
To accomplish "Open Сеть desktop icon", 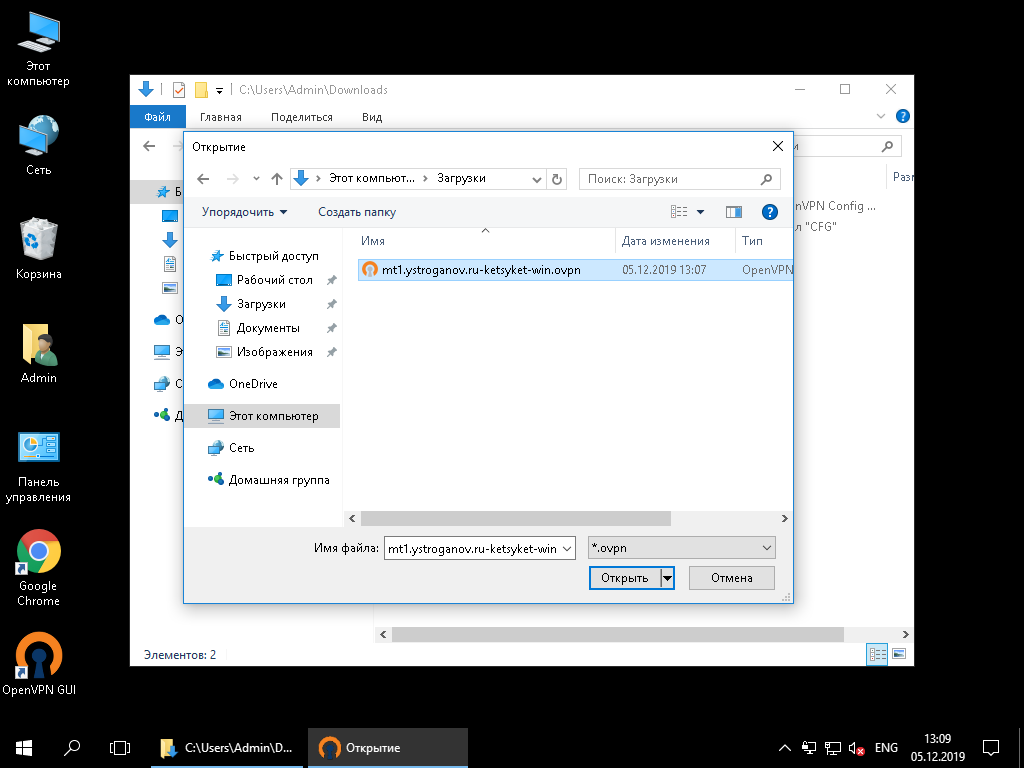I will tap(38, 145).
